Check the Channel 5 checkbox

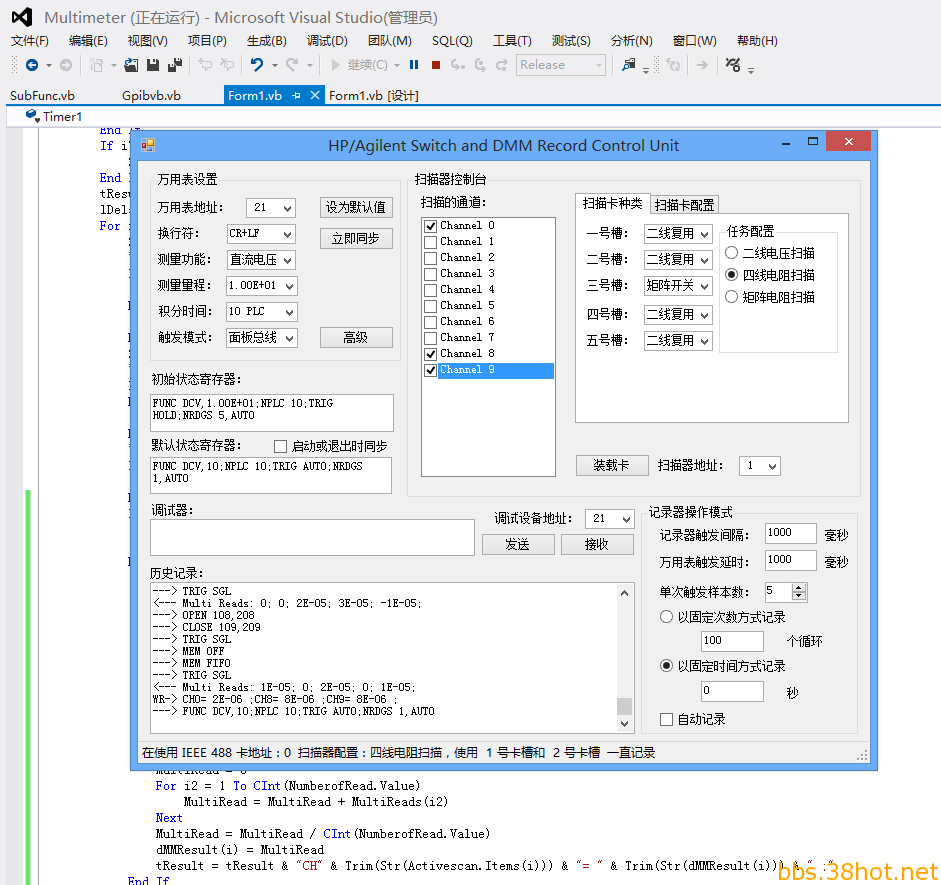(430, 307)
